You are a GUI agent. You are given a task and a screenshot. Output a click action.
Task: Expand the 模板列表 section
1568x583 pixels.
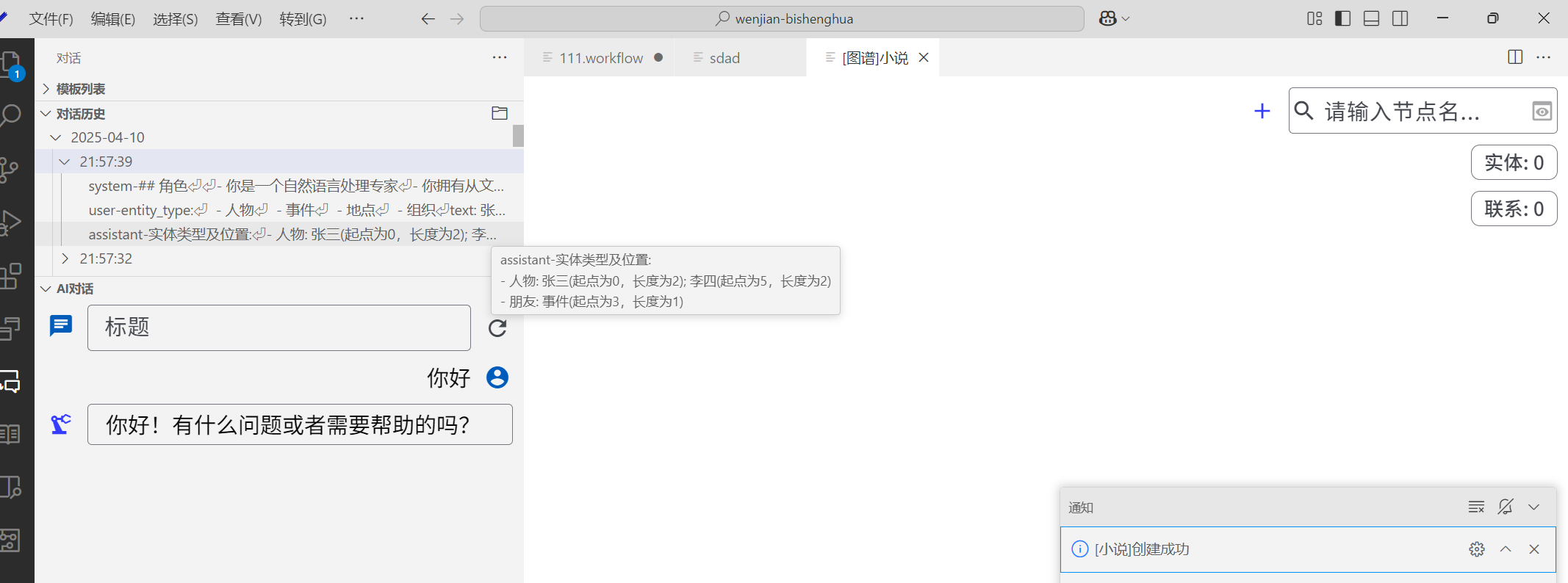[80, 89]
